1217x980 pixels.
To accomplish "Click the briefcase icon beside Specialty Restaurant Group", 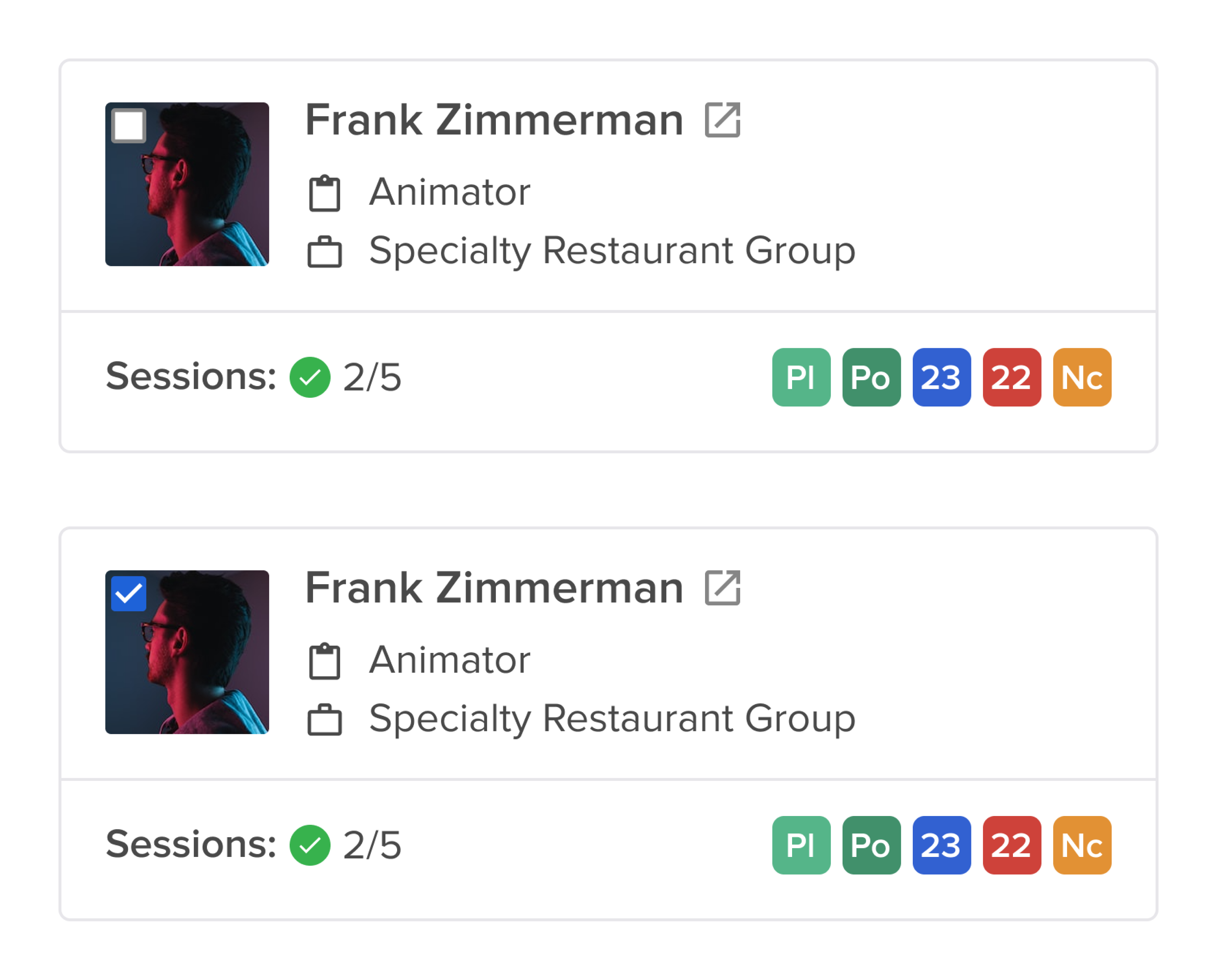I will point(325,252).
